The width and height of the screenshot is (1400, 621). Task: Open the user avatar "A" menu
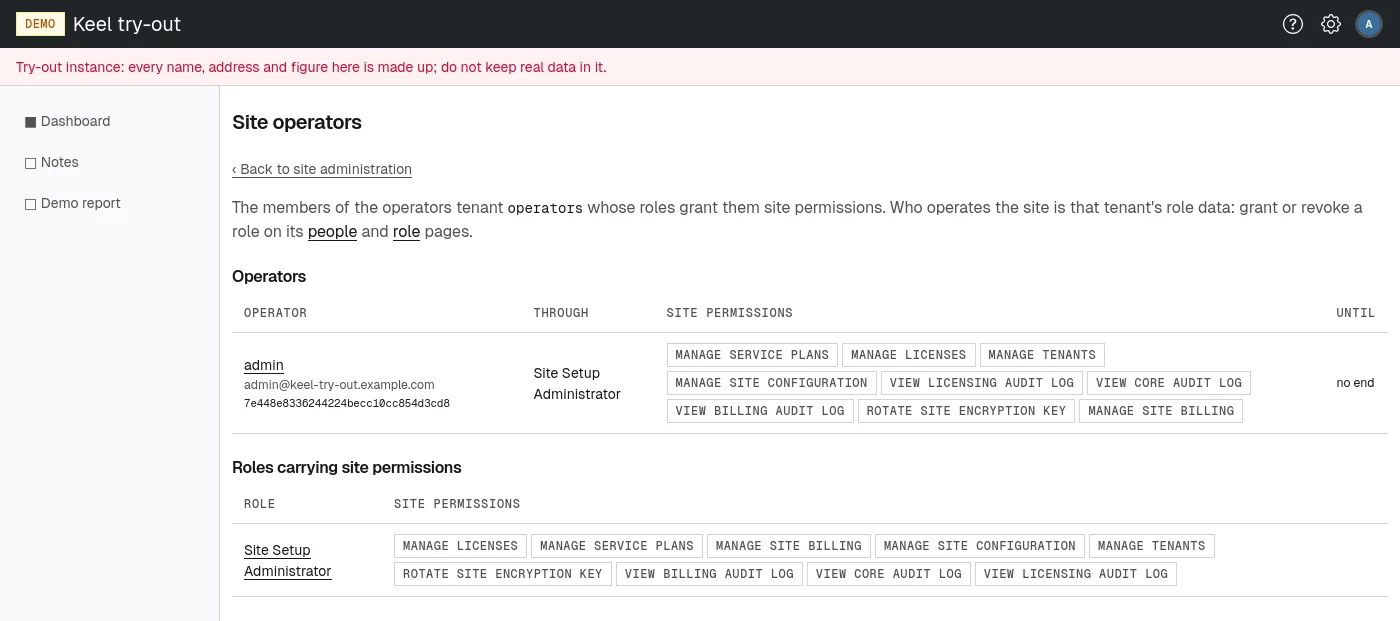(x=1369, y=24)
